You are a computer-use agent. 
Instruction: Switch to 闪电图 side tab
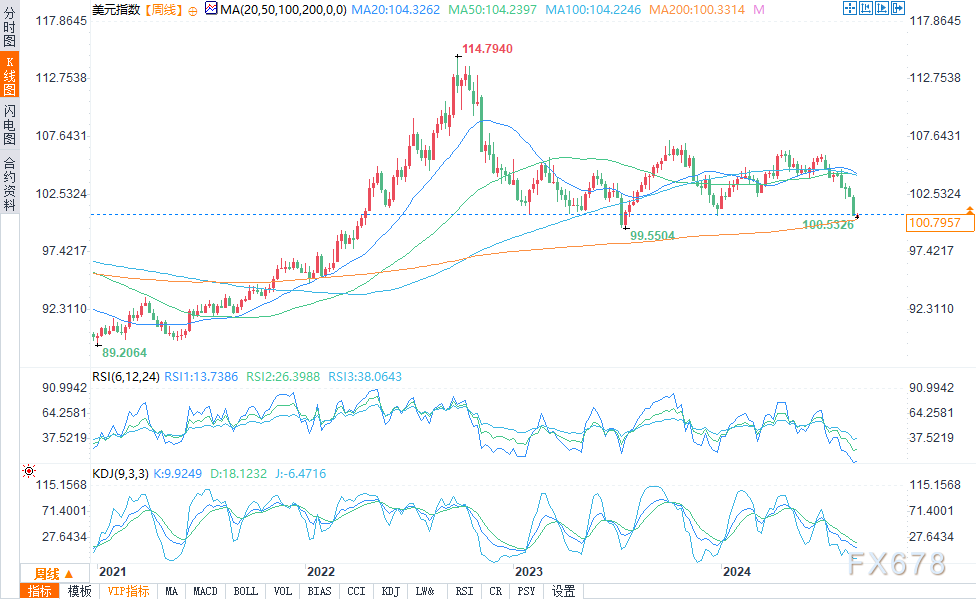point(9,125)
